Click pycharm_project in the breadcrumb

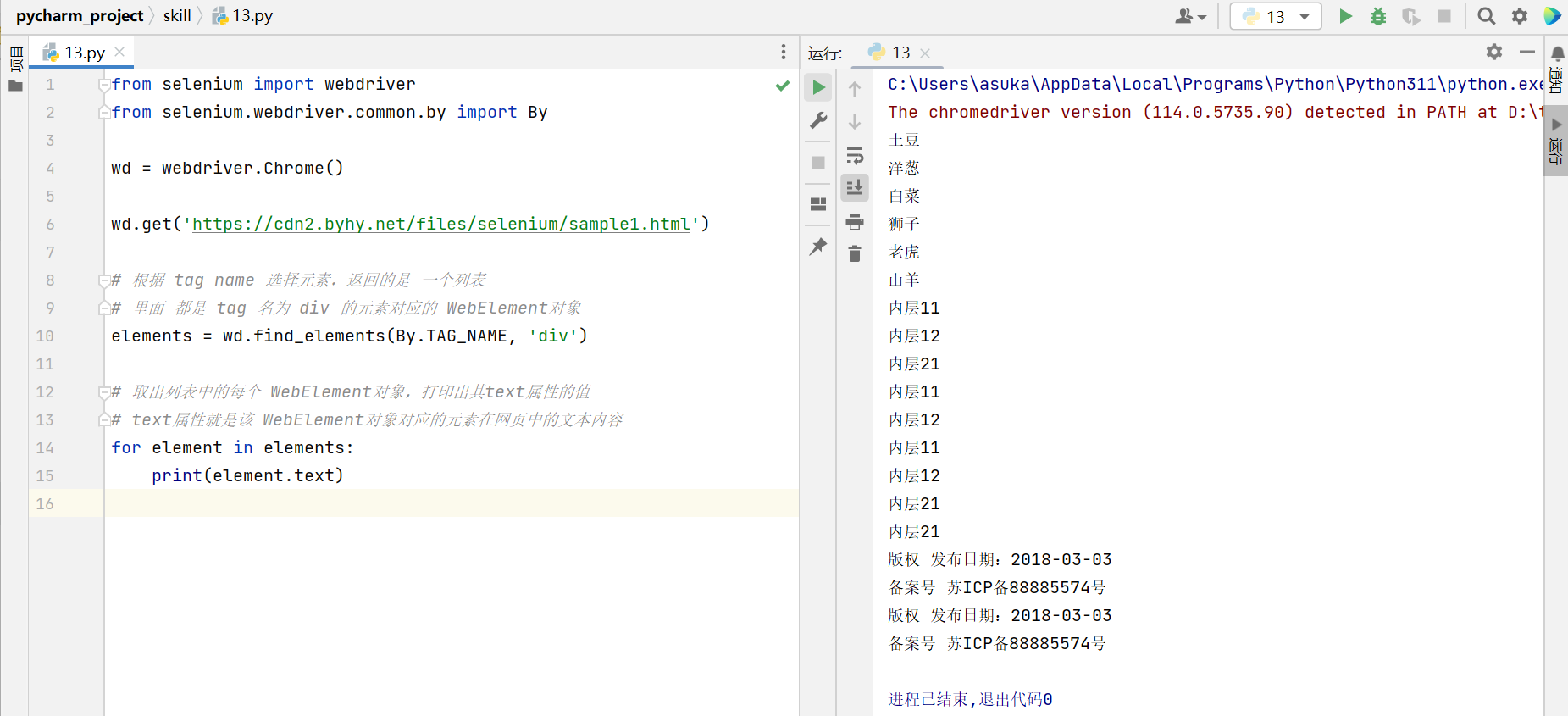[x=80, y=16]
